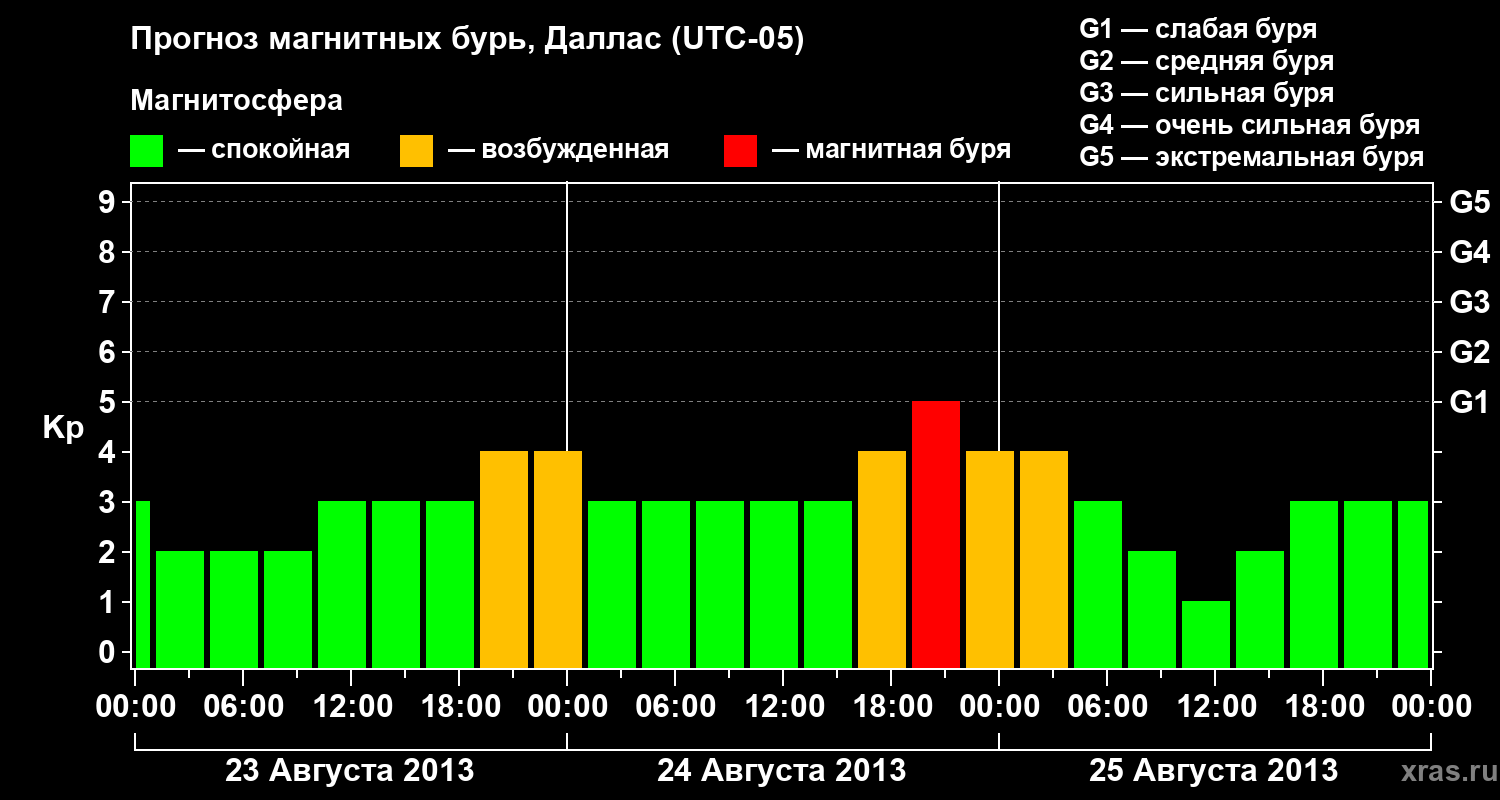Select the red Kp 5 bar on 24 August
Screen dimensions: 1500x800
tap(936, 535)
